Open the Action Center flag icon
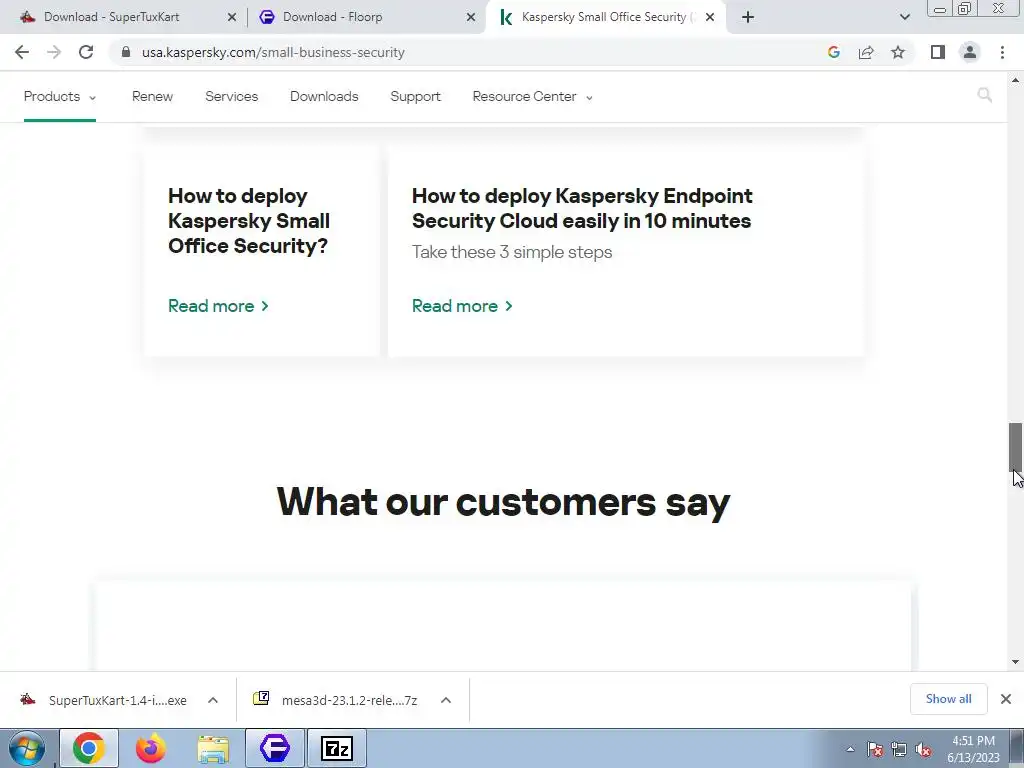Viewport: 1024px width, 768px height. pos(875,749)
